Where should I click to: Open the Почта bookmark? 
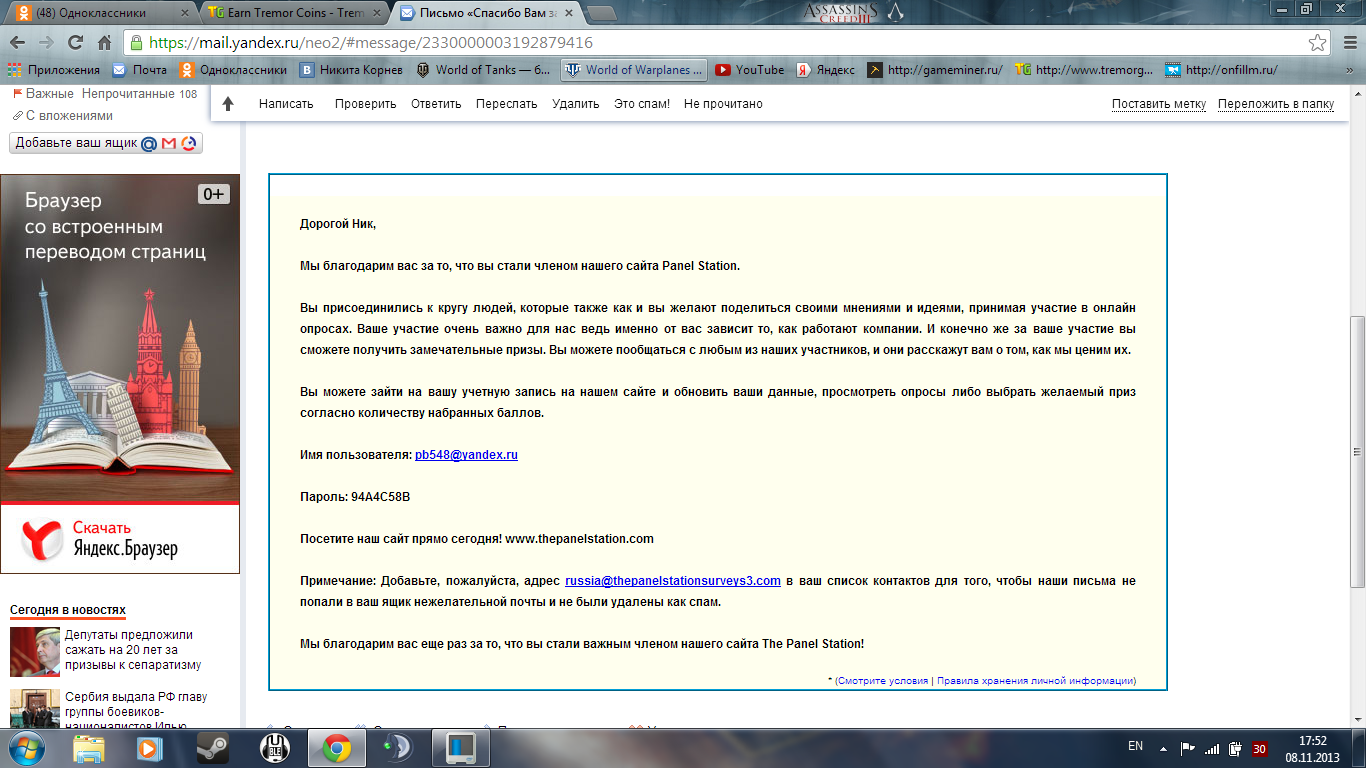click(x=139, y=70)
